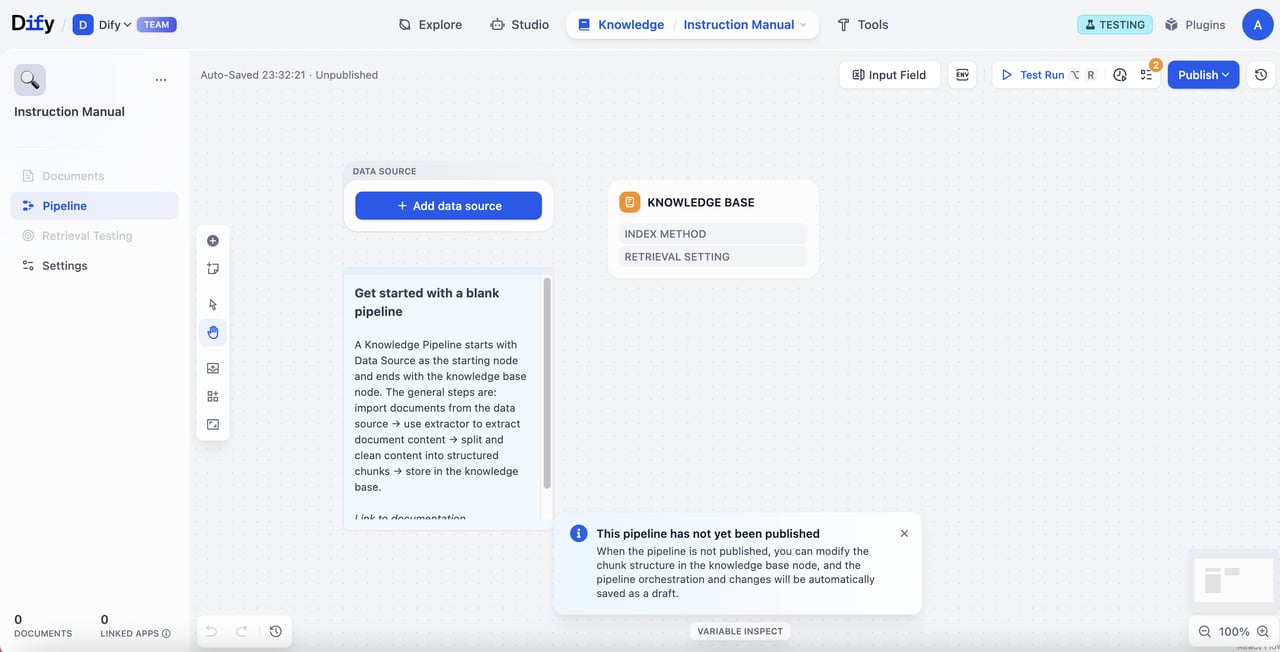Click the DOCUMENTS count label
The image size is (1280, 652).
[43, 634]
